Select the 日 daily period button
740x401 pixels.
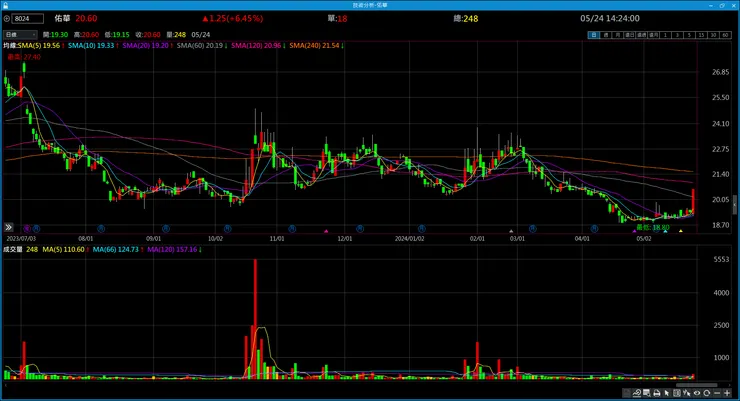coord(594,35)
